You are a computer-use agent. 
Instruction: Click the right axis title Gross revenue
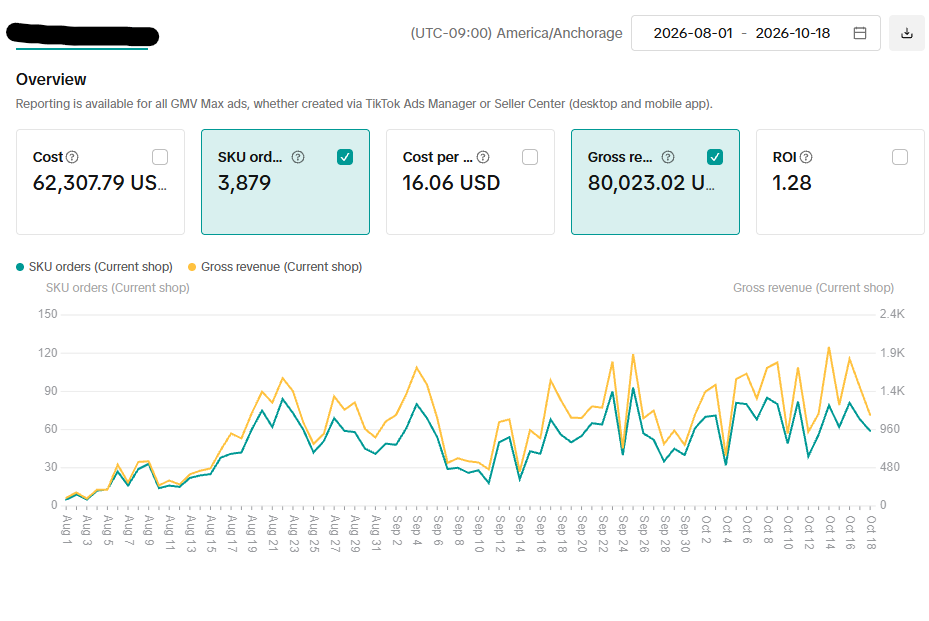click(813, 288)
